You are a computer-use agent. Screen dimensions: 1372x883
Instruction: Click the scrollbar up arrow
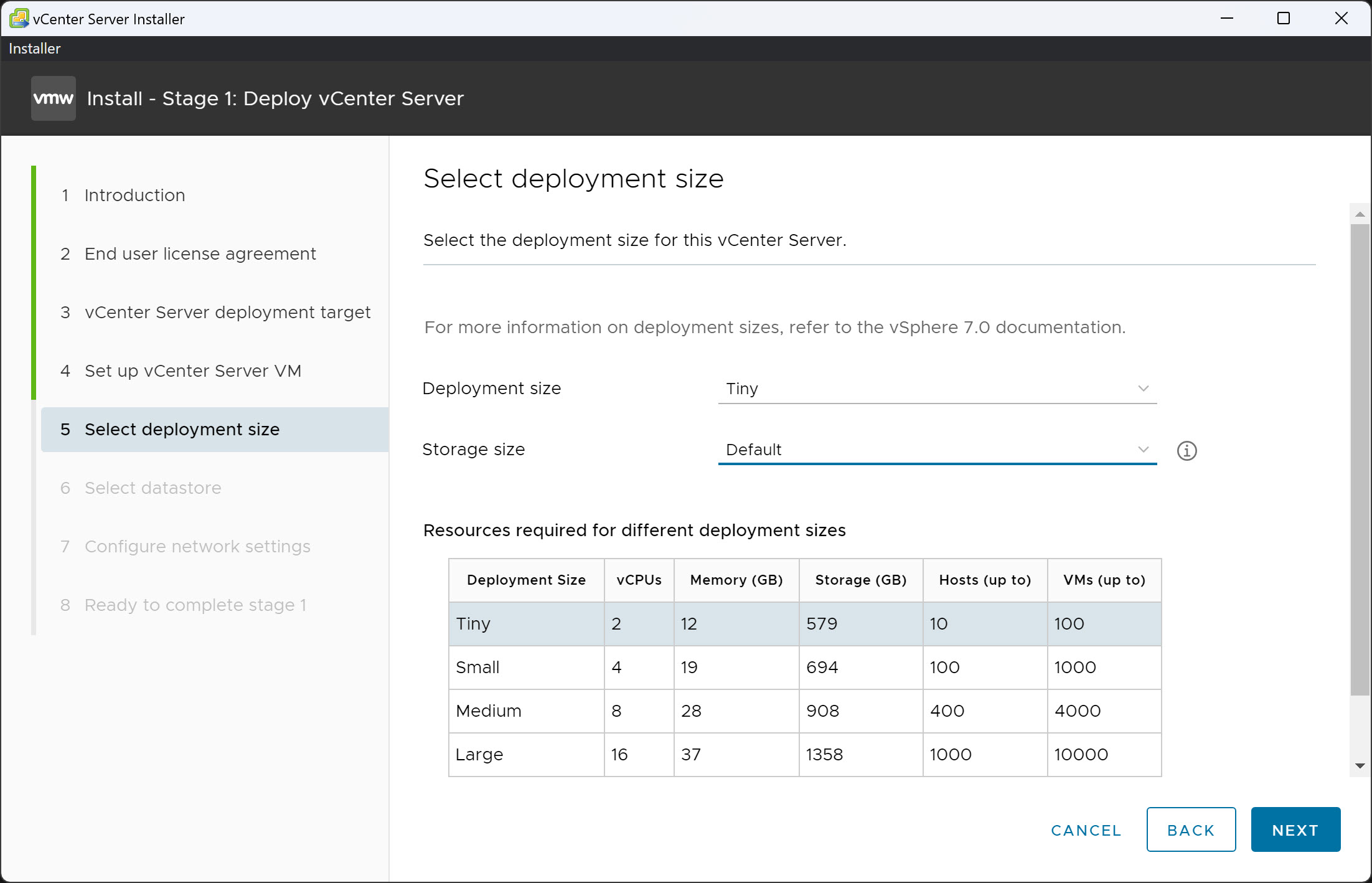[1358, 214]
